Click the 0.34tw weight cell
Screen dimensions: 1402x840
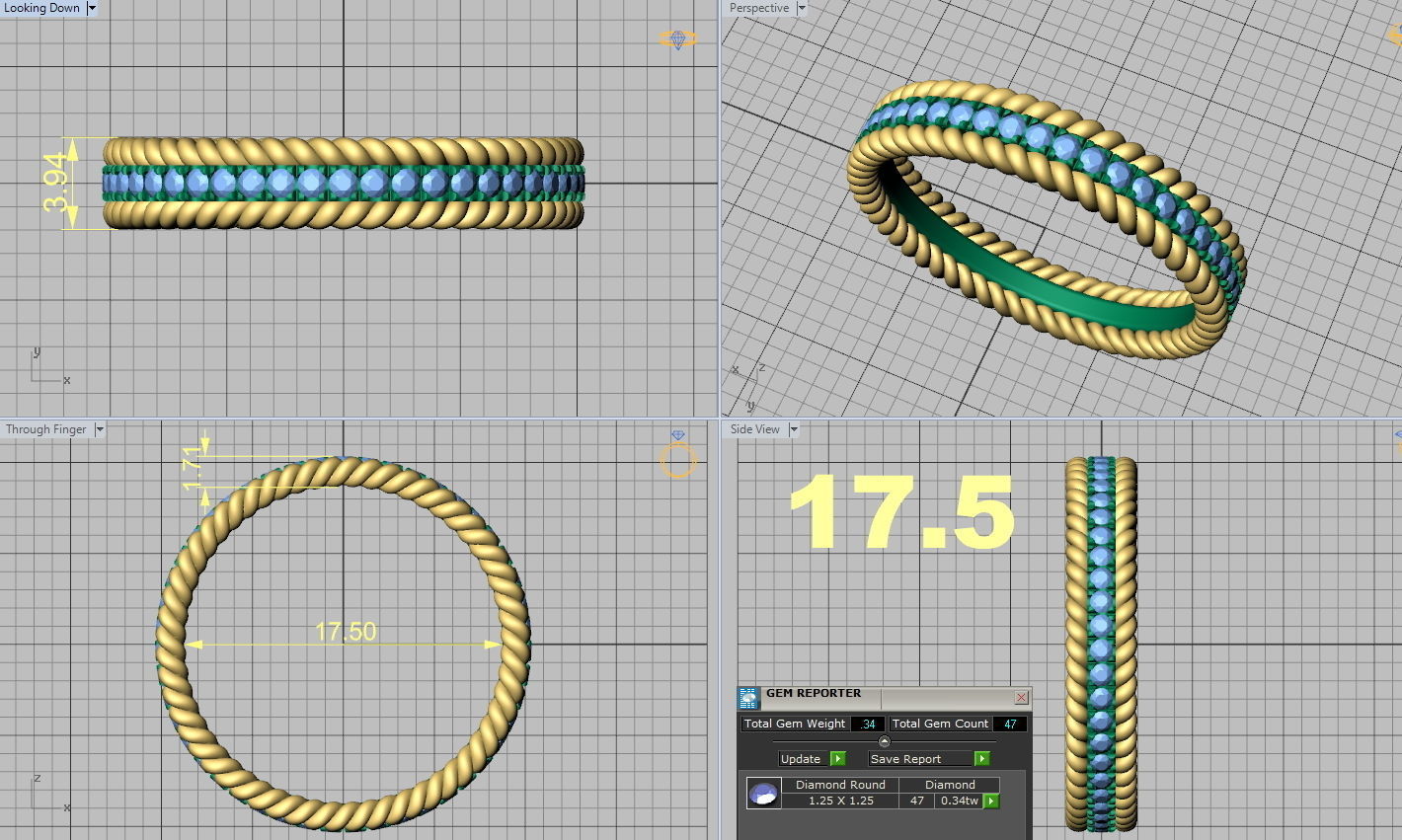[959, 801]
